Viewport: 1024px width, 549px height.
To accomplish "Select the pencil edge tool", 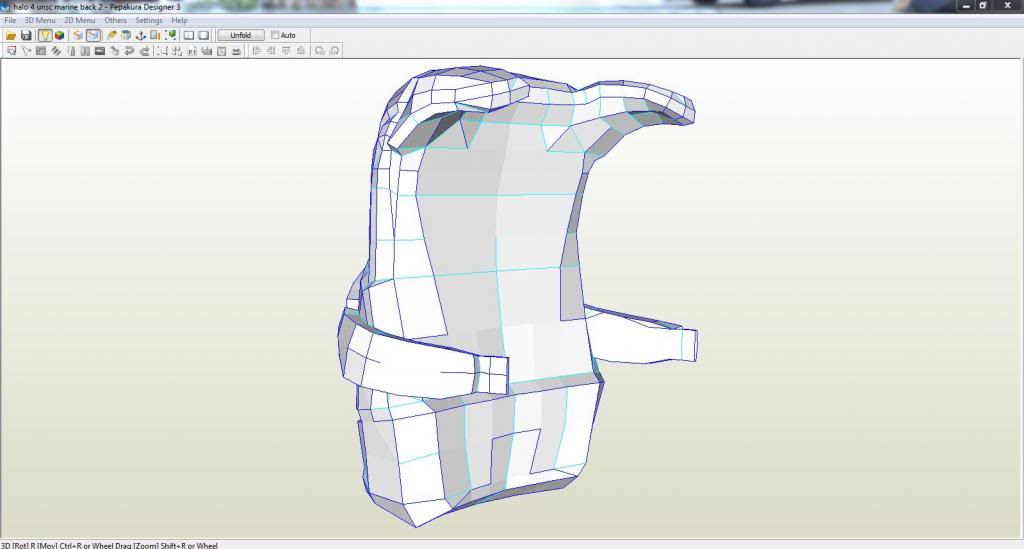I will click(112, 35).
